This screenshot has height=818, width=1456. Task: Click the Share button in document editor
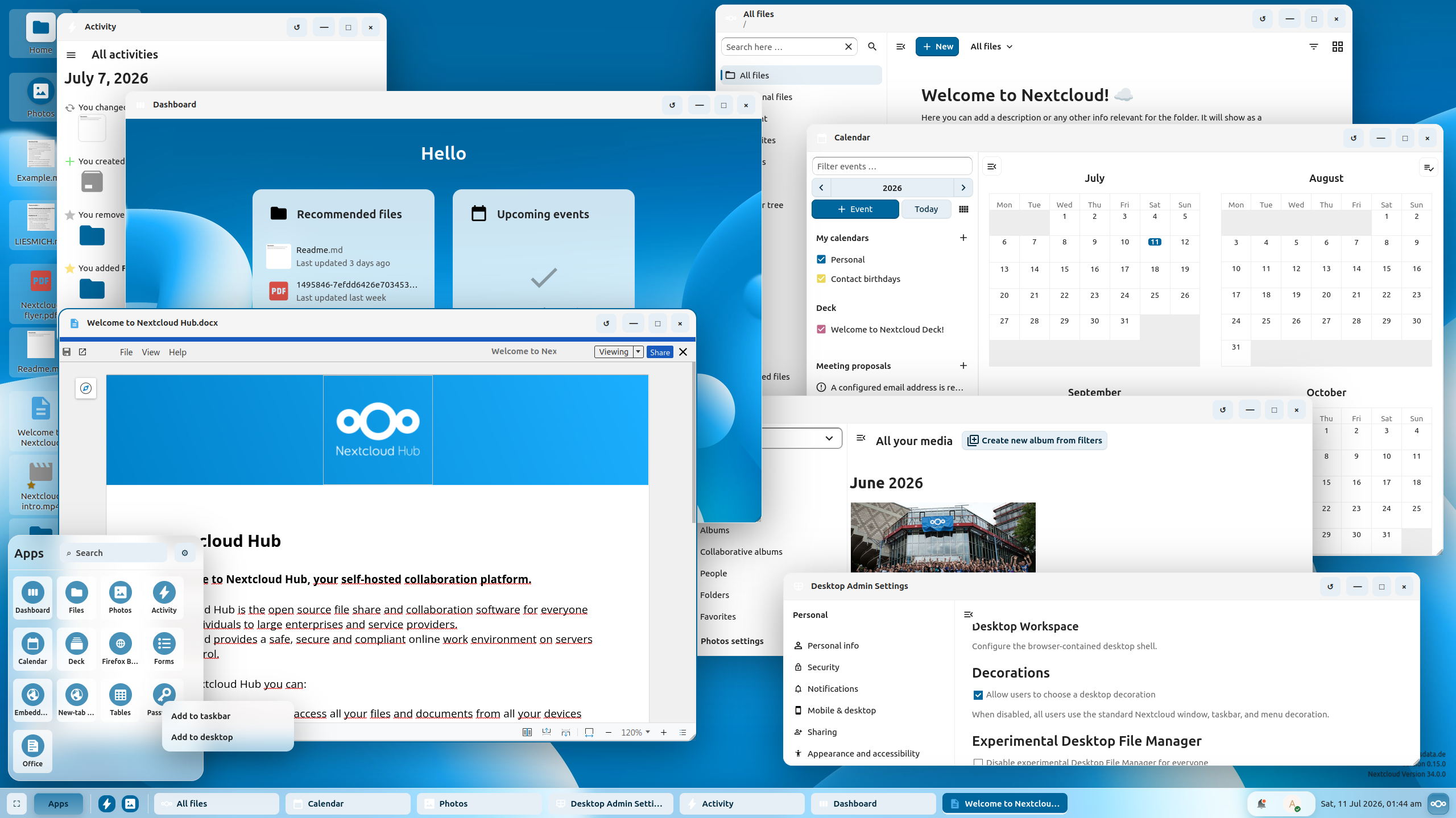pos(660,352)
